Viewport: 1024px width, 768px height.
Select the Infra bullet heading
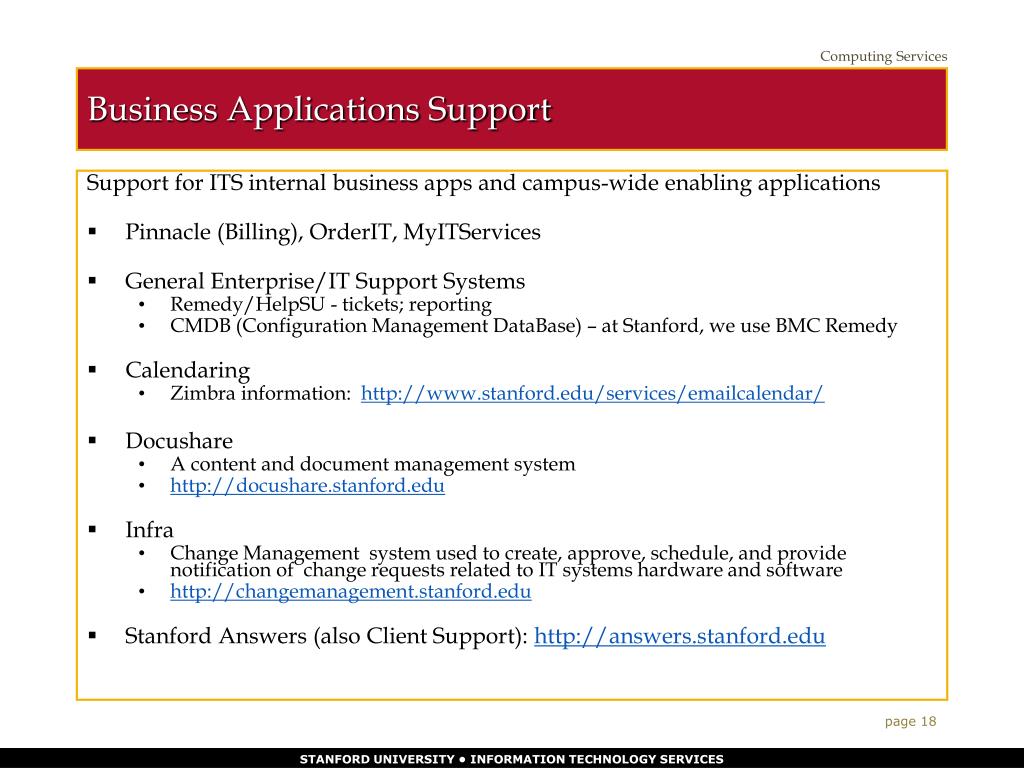pyautogui.click(x=149, y=530)
